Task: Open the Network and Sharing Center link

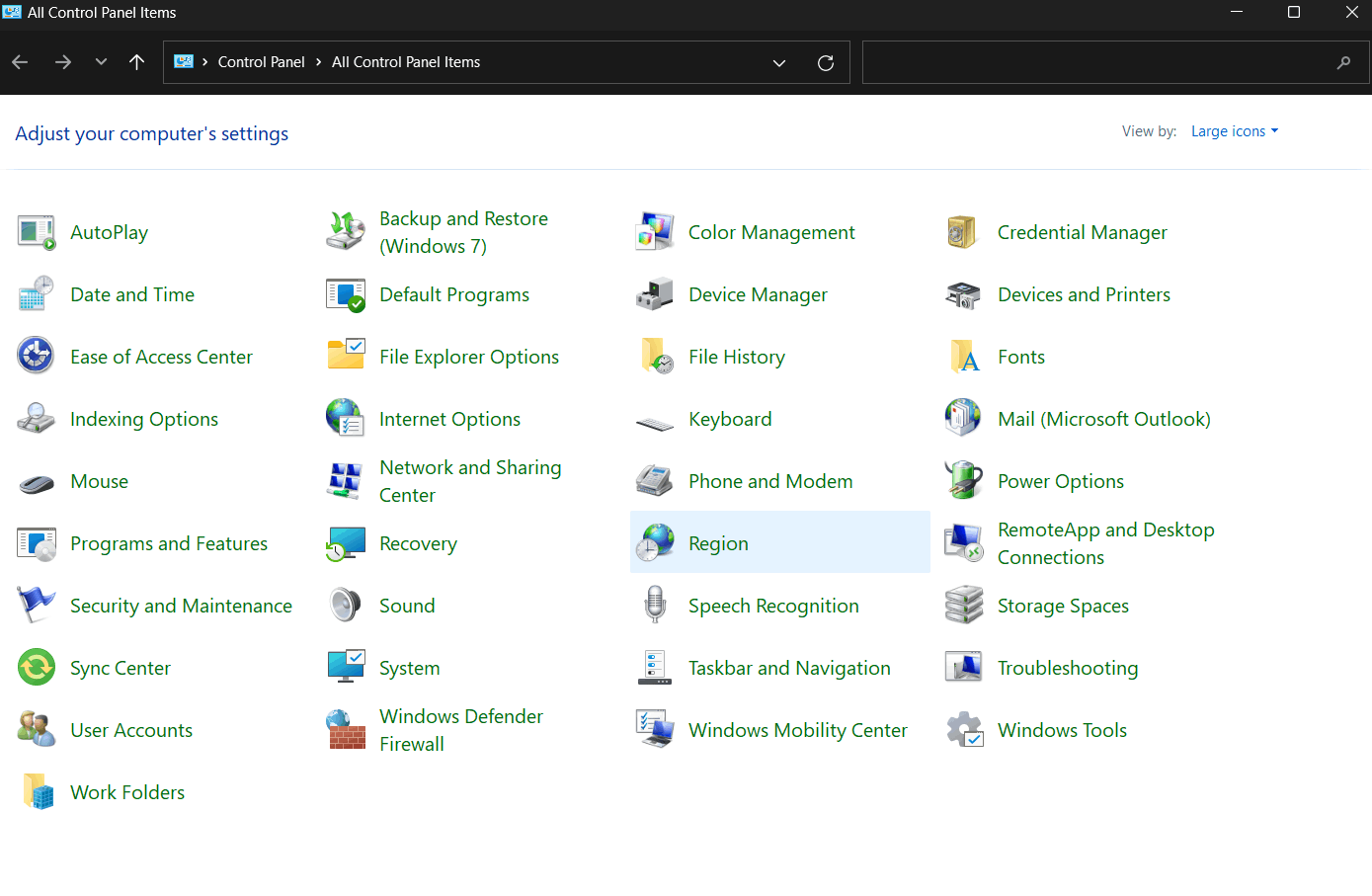Action: coord(470,481)
